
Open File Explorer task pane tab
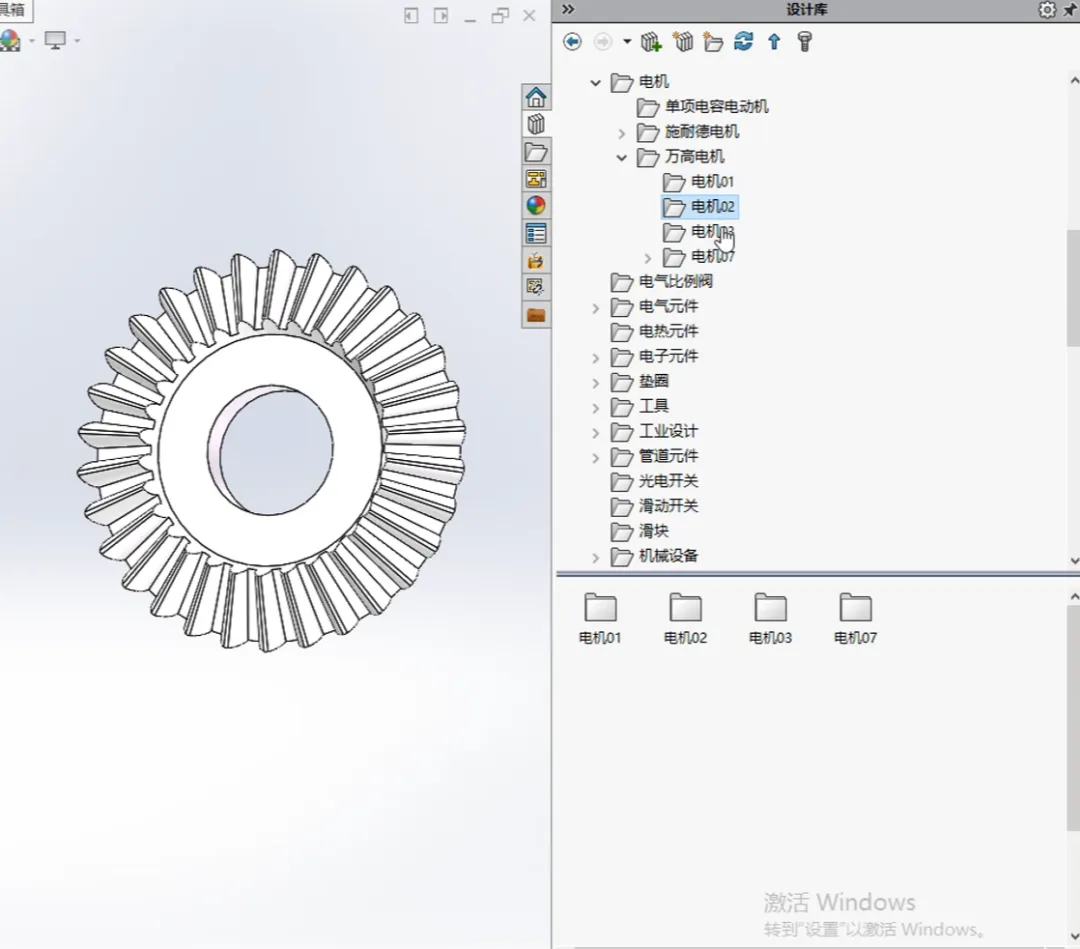tap(536, 152)
